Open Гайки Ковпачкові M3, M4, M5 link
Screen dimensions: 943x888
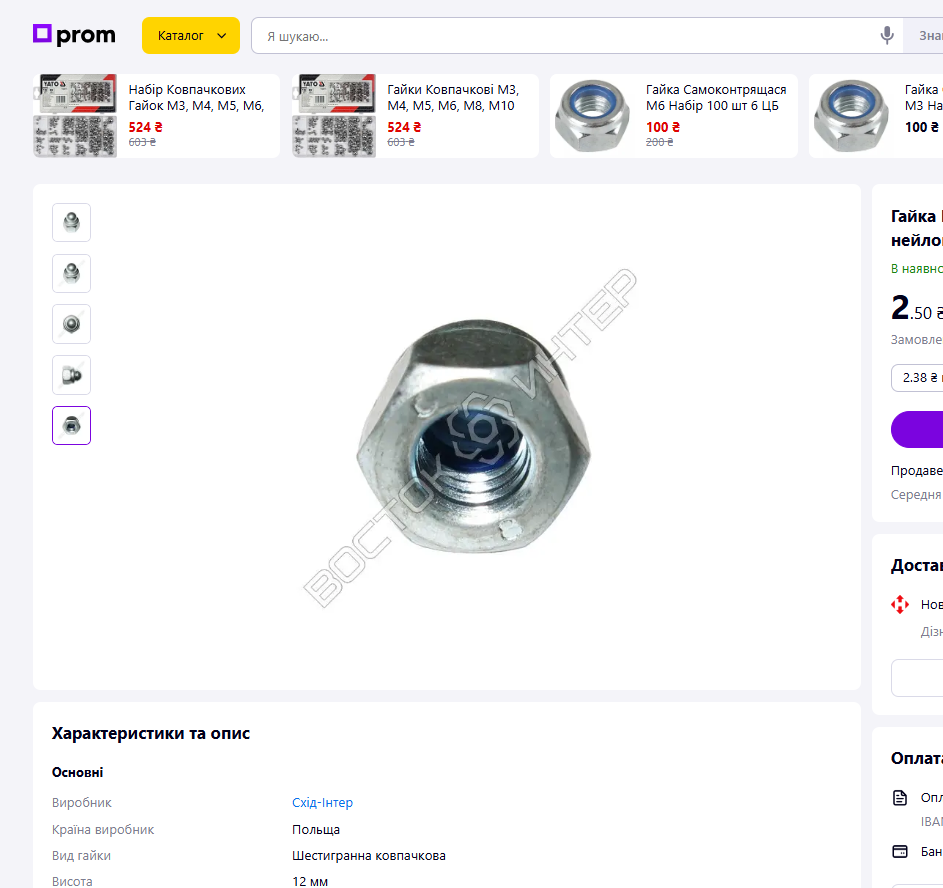(453, 97)
